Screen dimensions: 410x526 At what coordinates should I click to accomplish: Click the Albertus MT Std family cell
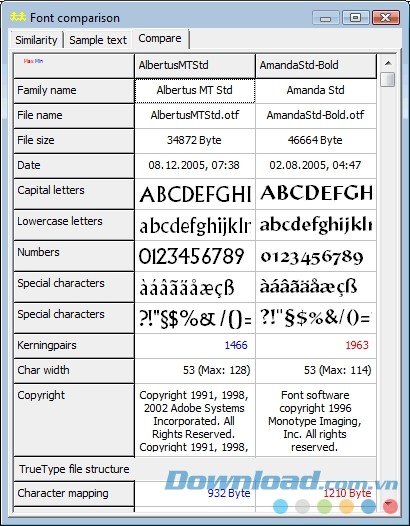(195, 91)
